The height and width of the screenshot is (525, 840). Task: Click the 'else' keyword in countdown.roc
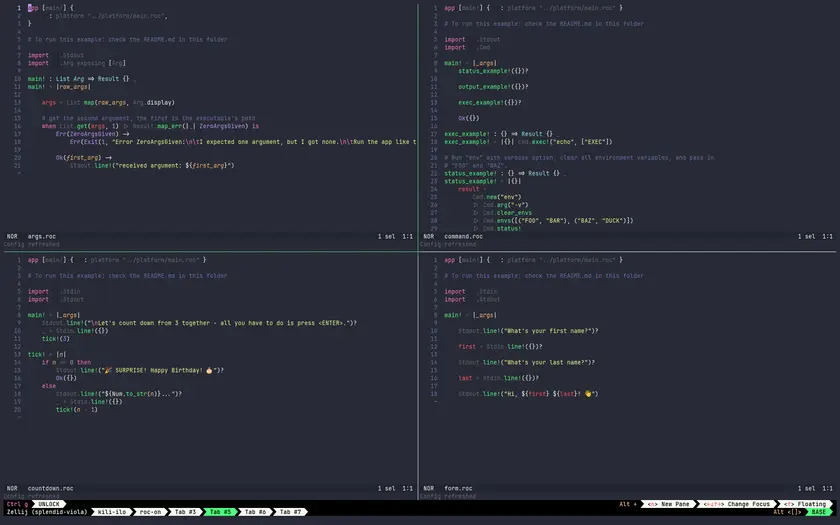(49, 386)
